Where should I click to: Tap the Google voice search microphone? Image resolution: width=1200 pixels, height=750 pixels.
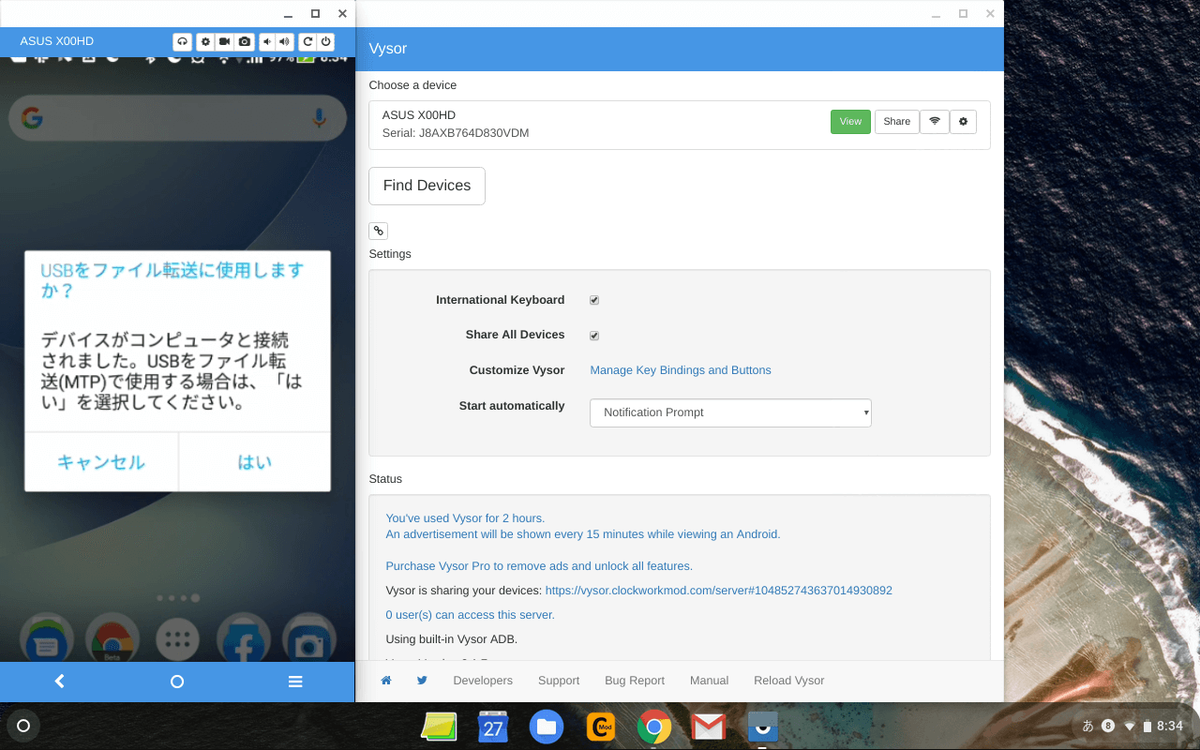pyautogui.click(x=319, y=118)
